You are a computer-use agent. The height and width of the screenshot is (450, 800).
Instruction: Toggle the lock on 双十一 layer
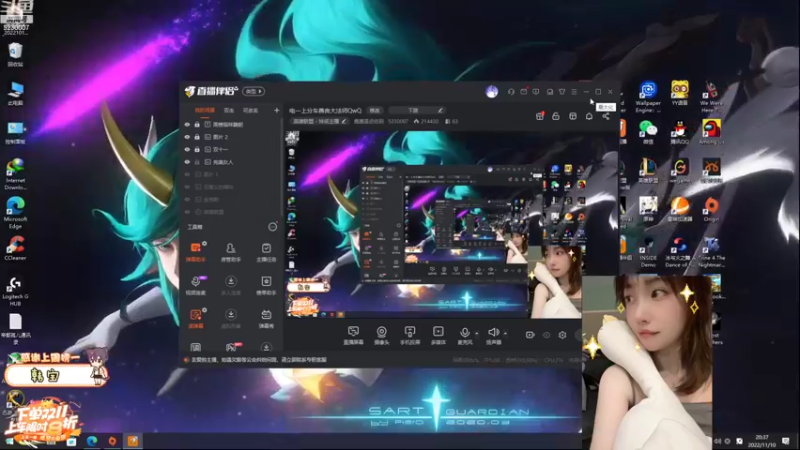click(197, 149)
